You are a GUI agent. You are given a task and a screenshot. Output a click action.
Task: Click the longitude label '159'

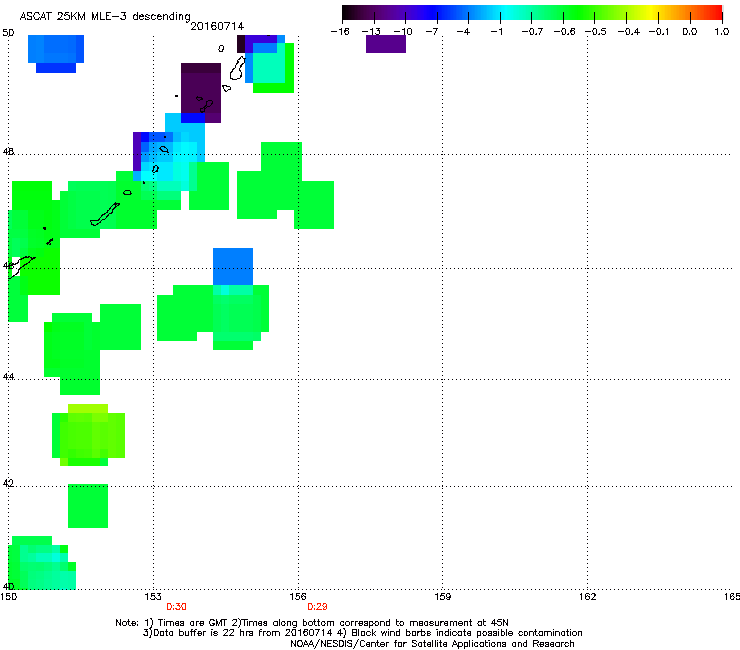(x=443, y=597)
